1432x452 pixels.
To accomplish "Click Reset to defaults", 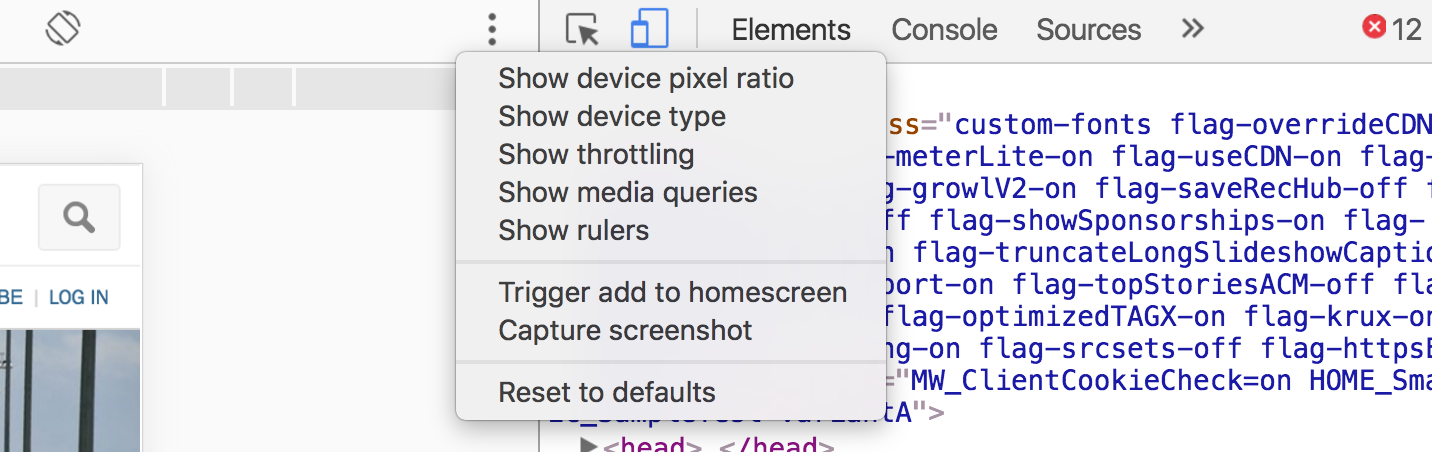I will (607, 392).
